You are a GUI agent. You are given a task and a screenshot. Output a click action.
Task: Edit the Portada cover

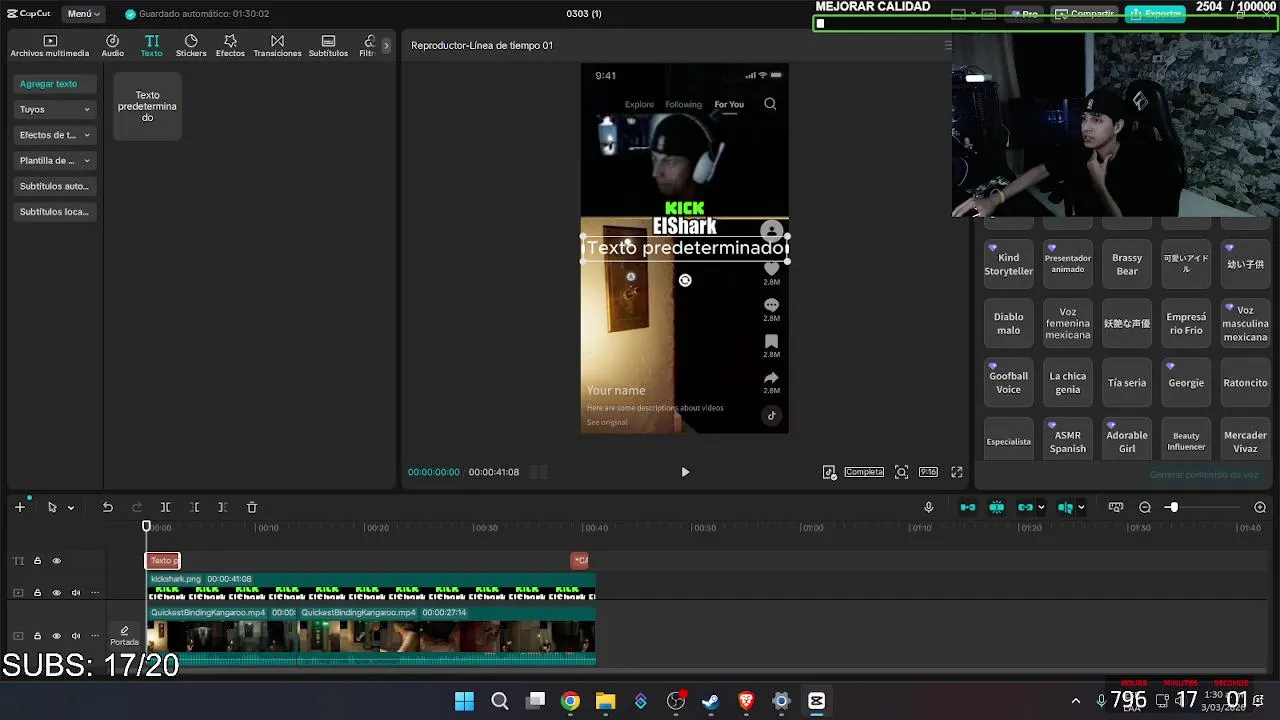pos(124,636)
